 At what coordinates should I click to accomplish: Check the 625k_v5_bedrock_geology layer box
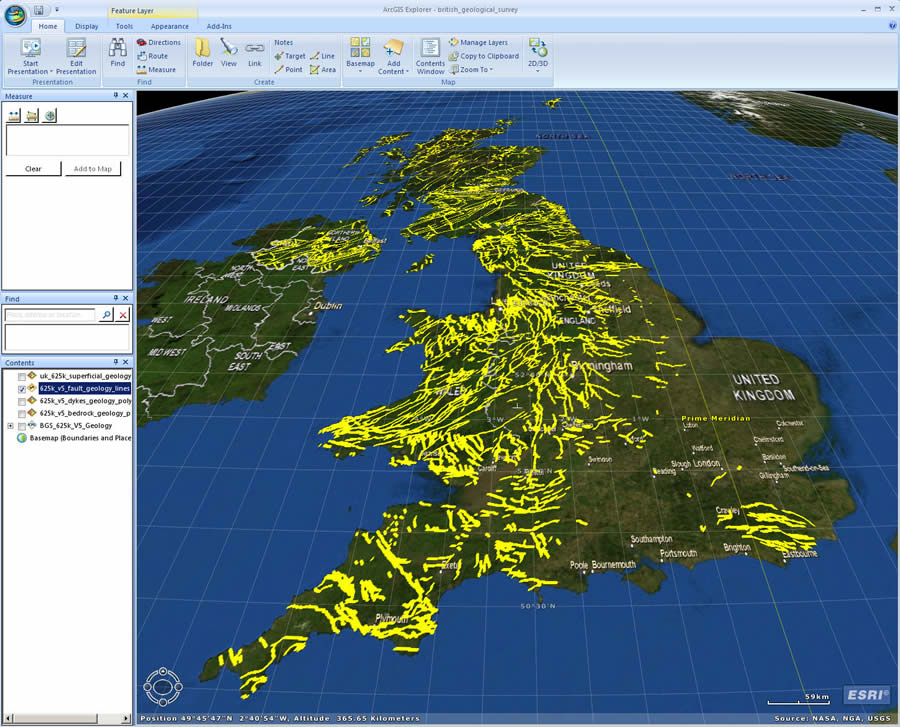click(22, 413)
